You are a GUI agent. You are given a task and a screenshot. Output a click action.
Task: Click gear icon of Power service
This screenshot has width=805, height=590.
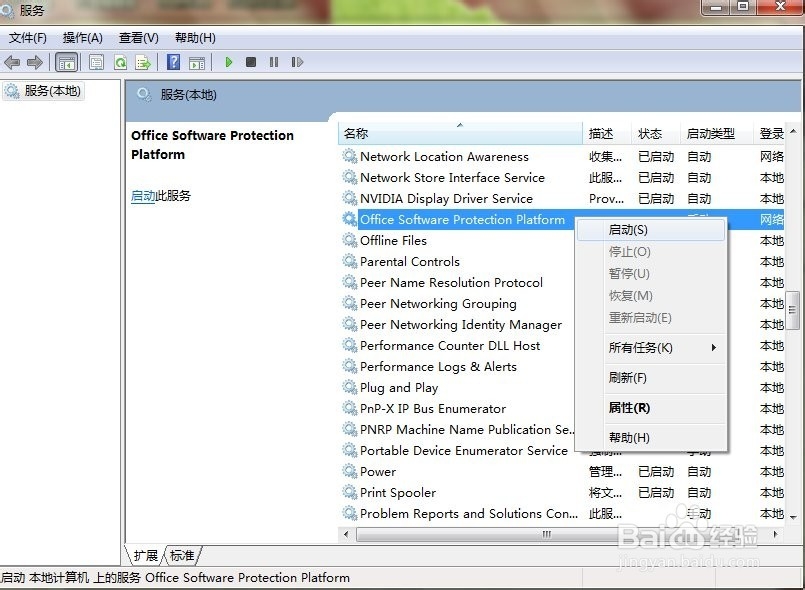[350, 471]
